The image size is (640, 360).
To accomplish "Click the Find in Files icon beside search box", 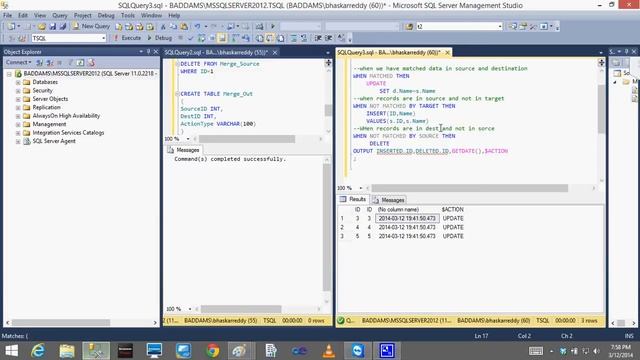I will (409, 26).
